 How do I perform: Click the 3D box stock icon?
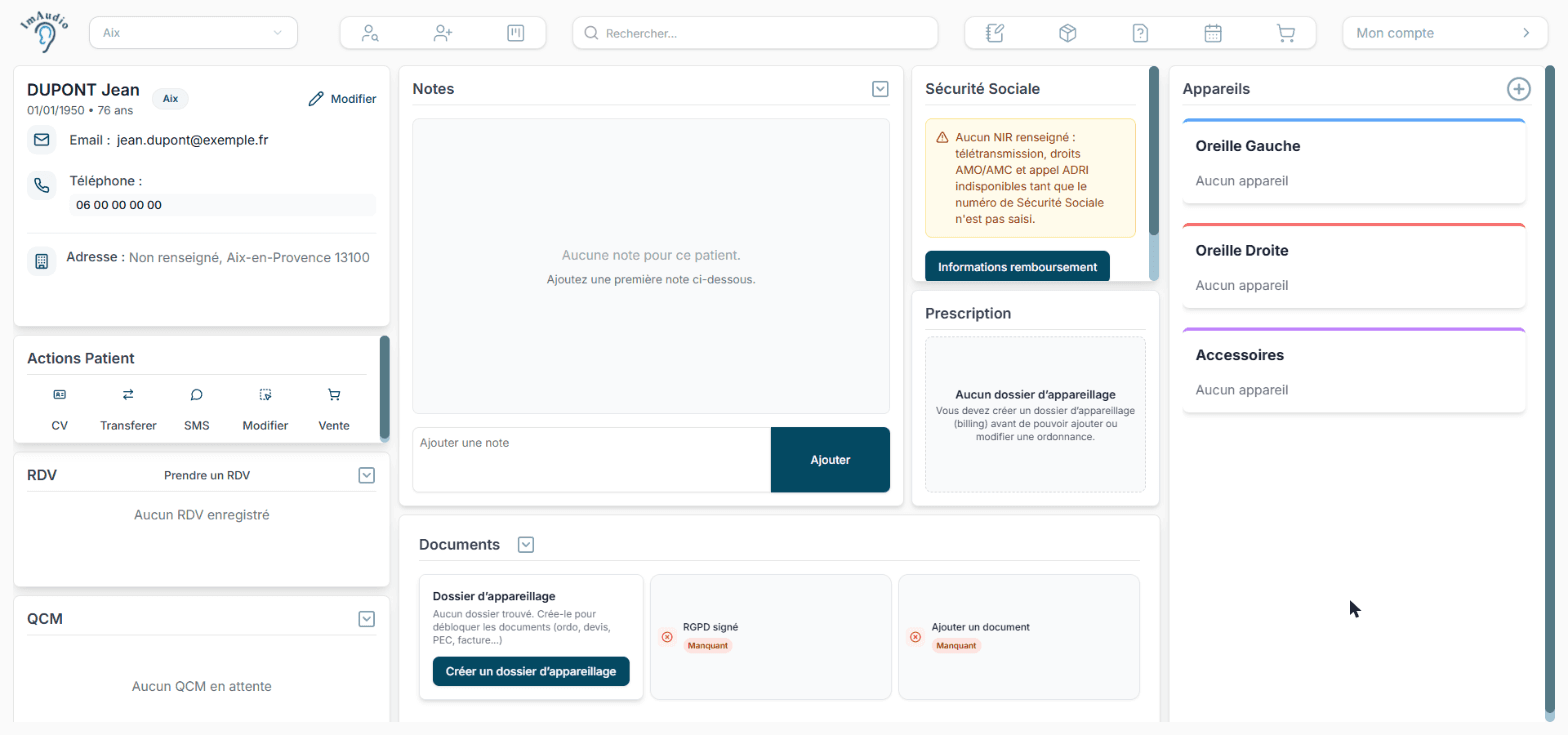click(x=1067, y=33)
